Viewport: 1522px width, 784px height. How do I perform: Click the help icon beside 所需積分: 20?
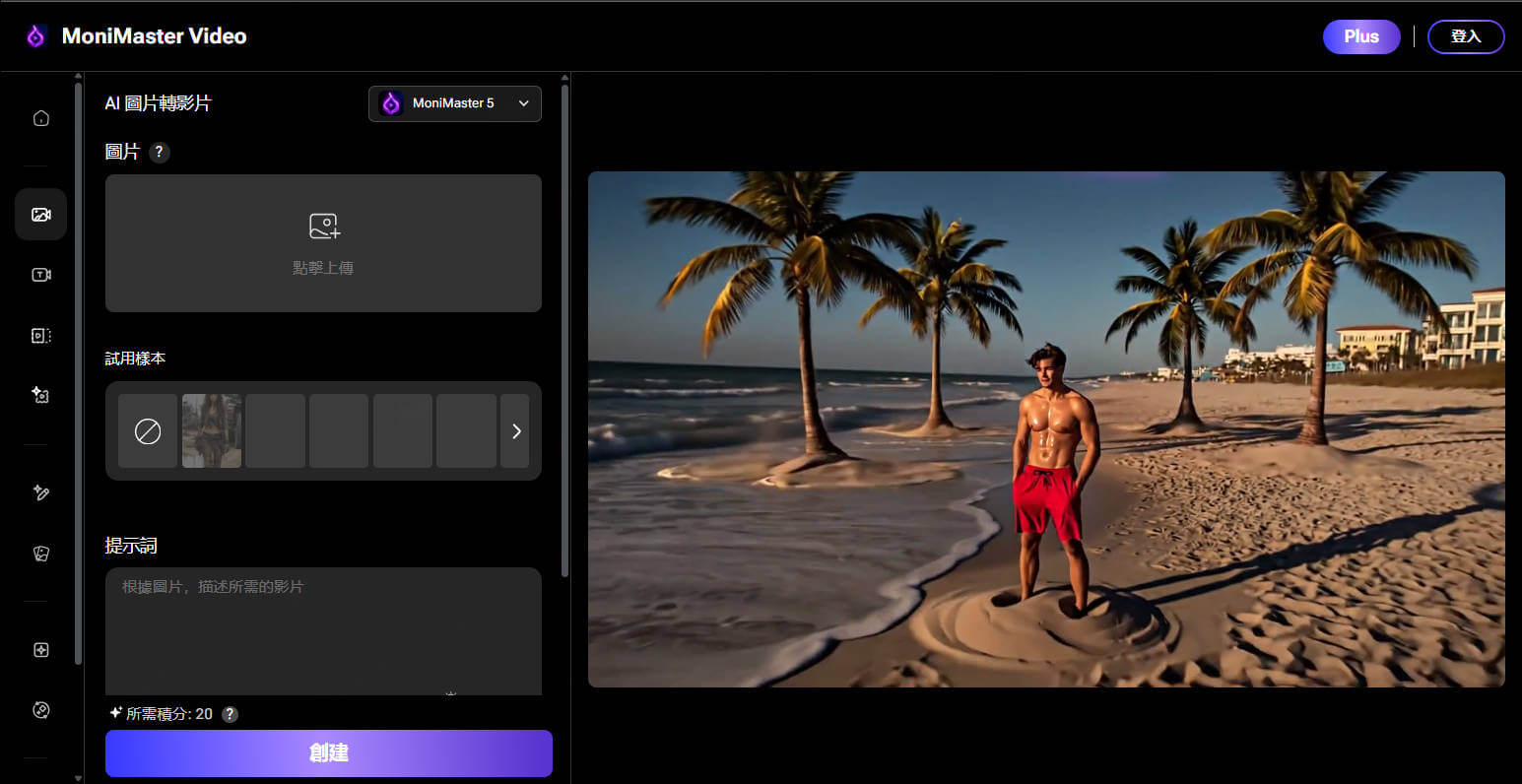pyautogui.click(x=230, y=715)
